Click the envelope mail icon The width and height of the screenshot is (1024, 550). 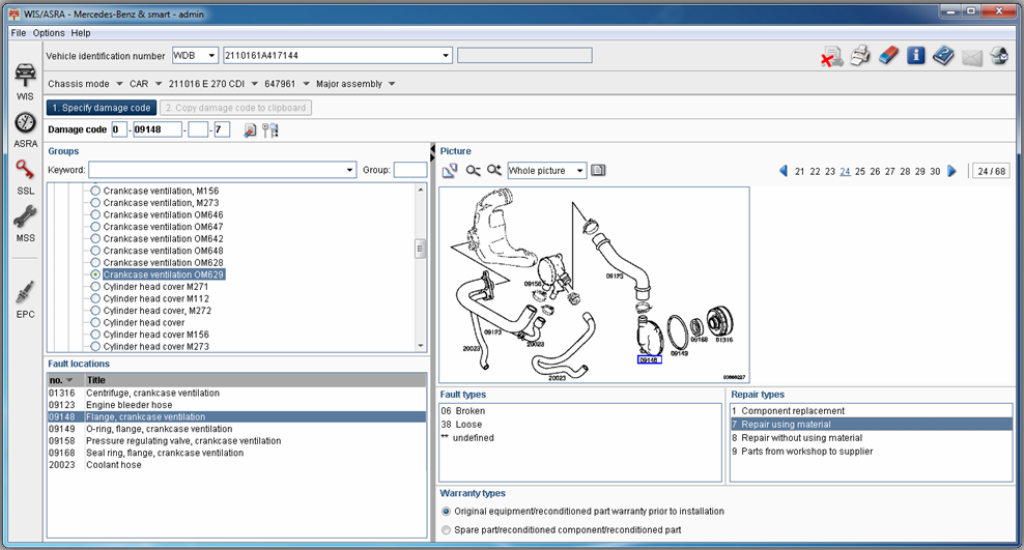coord(972,57)
